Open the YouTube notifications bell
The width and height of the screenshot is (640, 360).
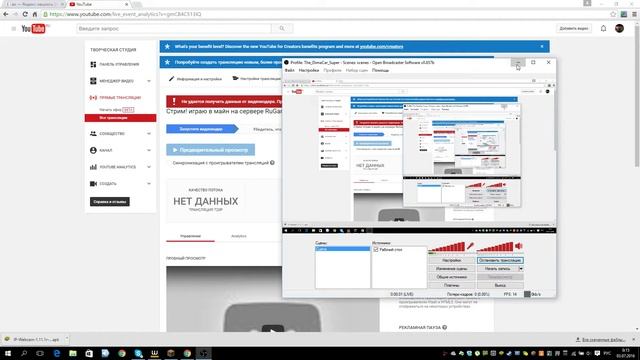[603, 29]
